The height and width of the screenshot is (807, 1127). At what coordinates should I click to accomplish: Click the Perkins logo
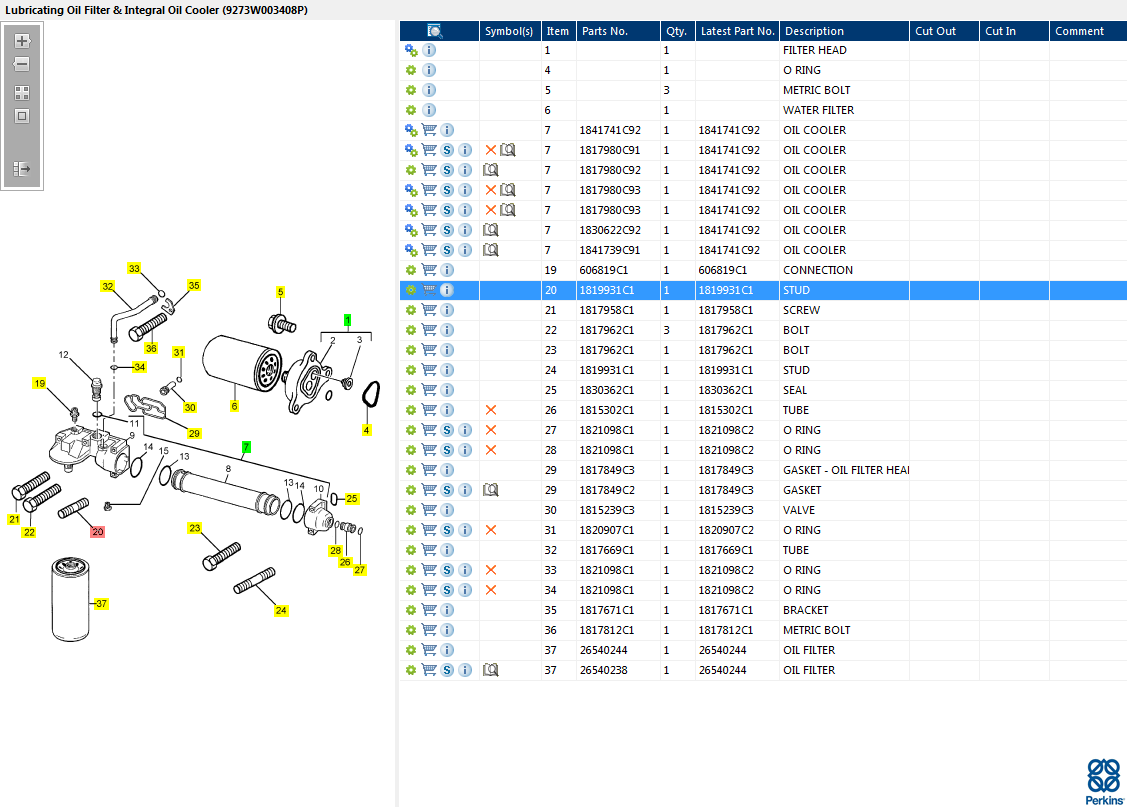1104,782
